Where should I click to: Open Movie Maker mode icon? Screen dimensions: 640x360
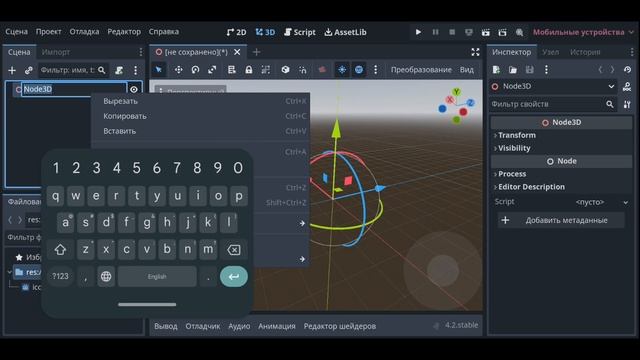pyautogui.click(x=519, y=32)
